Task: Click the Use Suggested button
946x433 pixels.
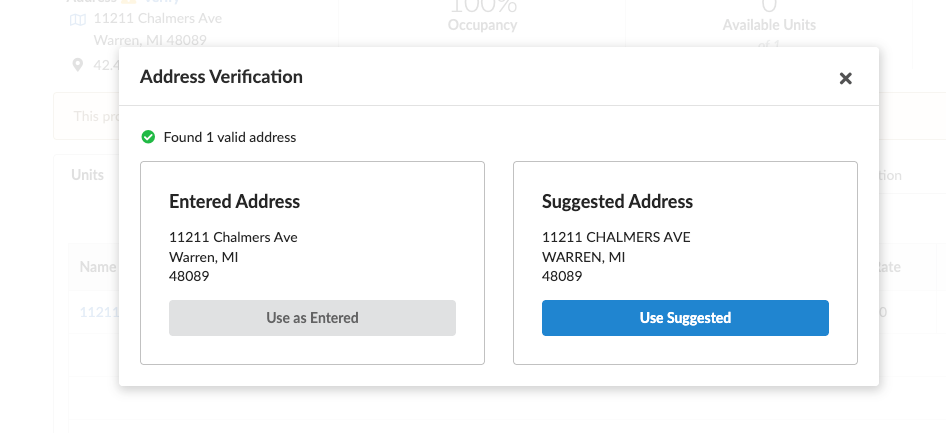Action: click(685, 318)
